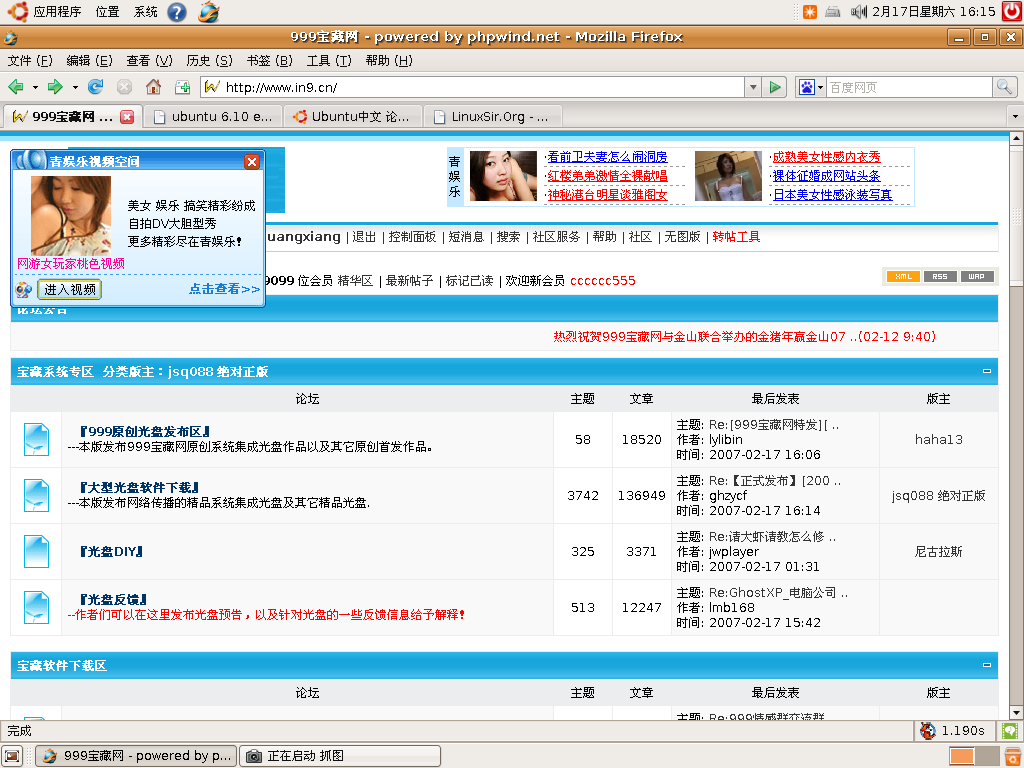This screenshot has width=1024, height=768.
Task: Open red announcement about 金猪年赢金山07
Action: point(744,336)
